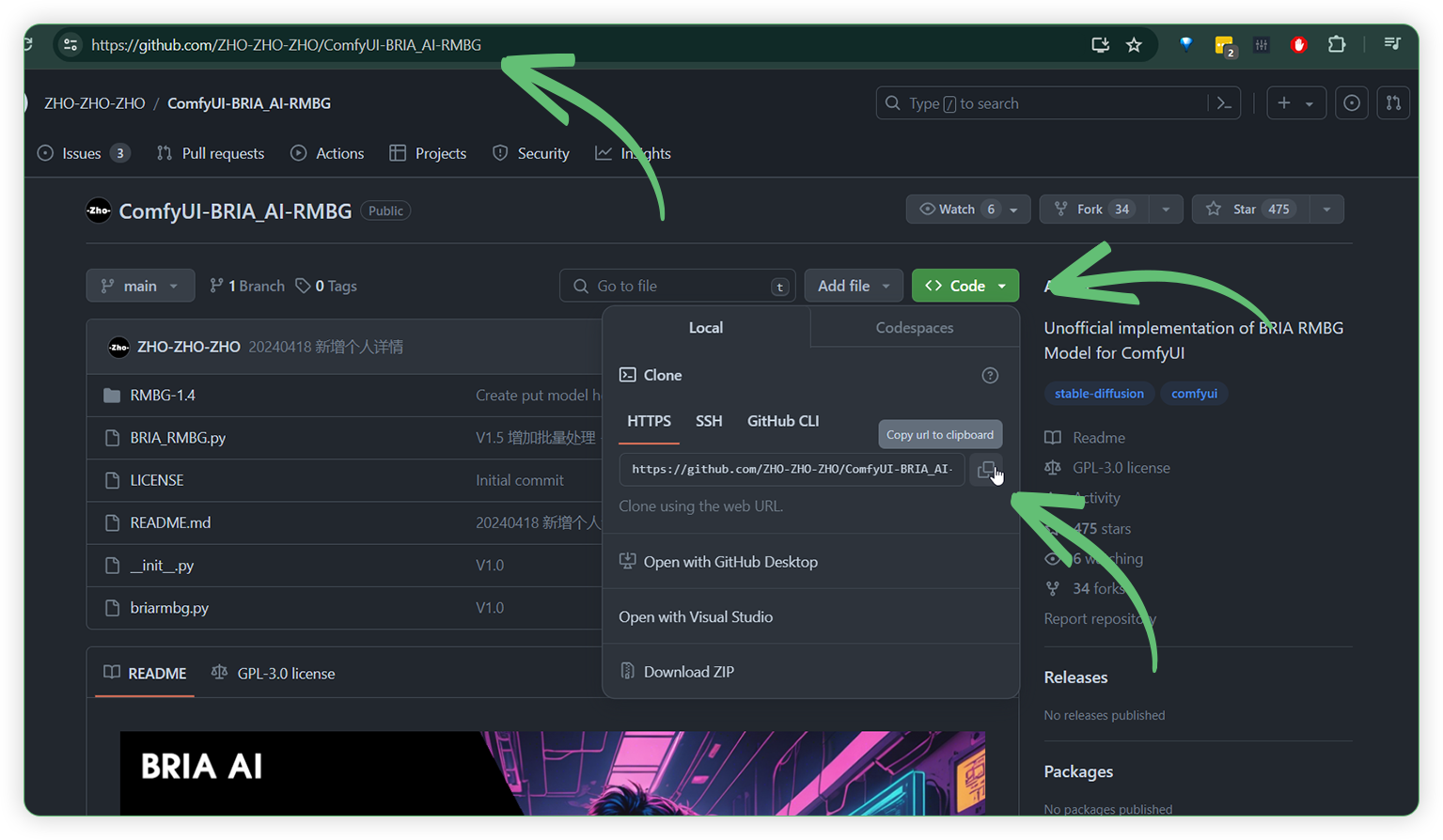Open browser extensions puzzle icon
This screenshot has height=840, width=1443.
click(x=1336, y=44)
